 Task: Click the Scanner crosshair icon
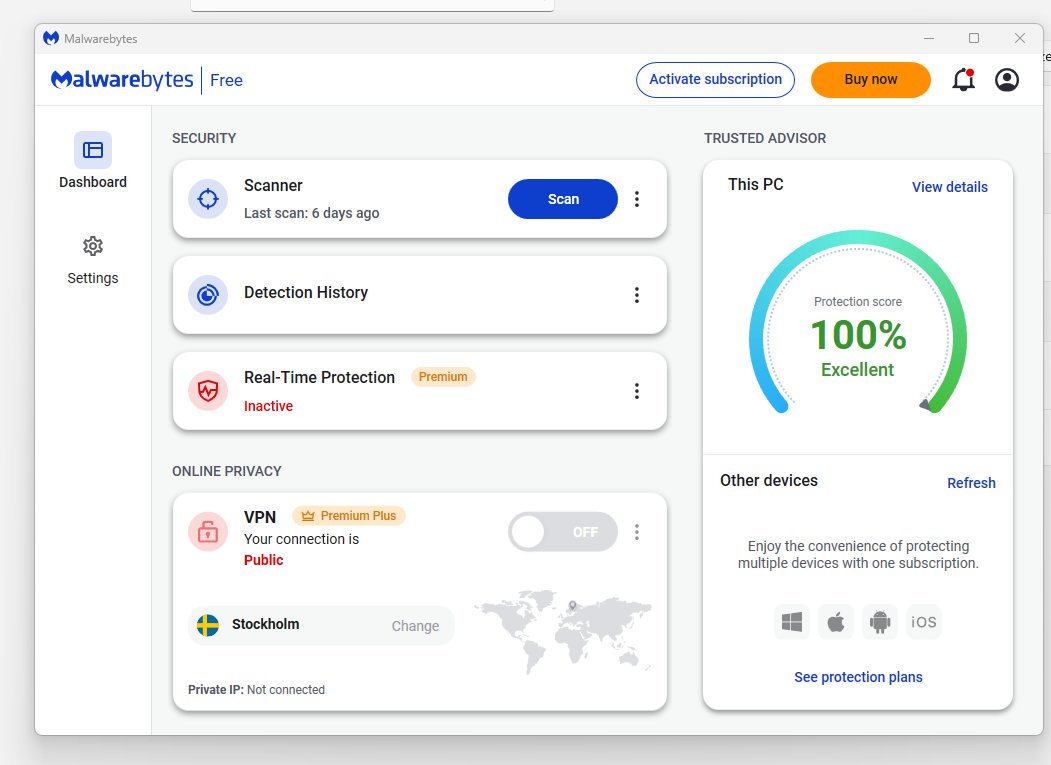208,199
